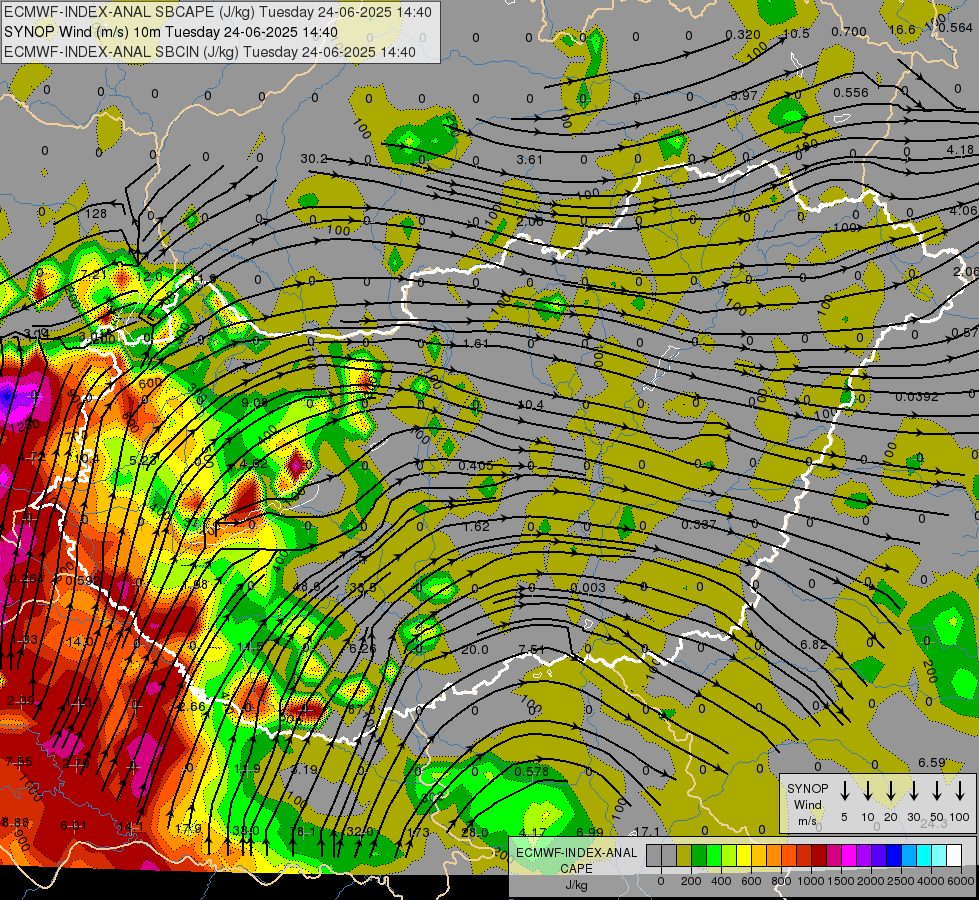Click the 0.700 value near the top edge
Image resolution: width=979 pixels, height=900 pixels.
tap(849, 31)
